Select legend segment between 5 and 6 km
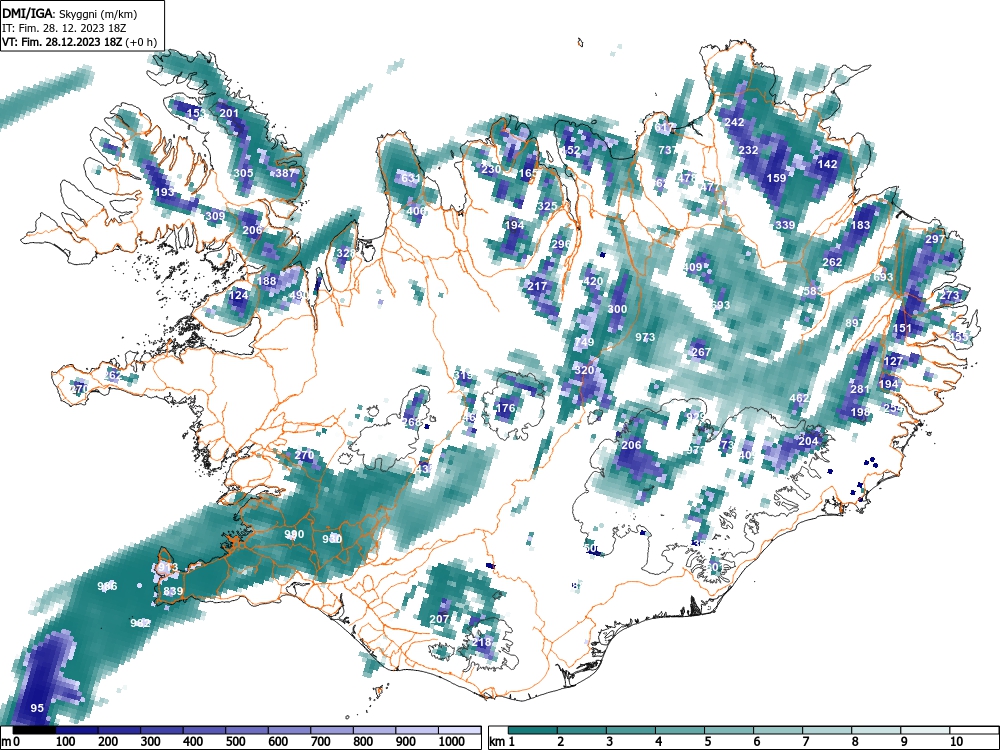Viewport: 1000px width, 750px height. tap(729, 730)
